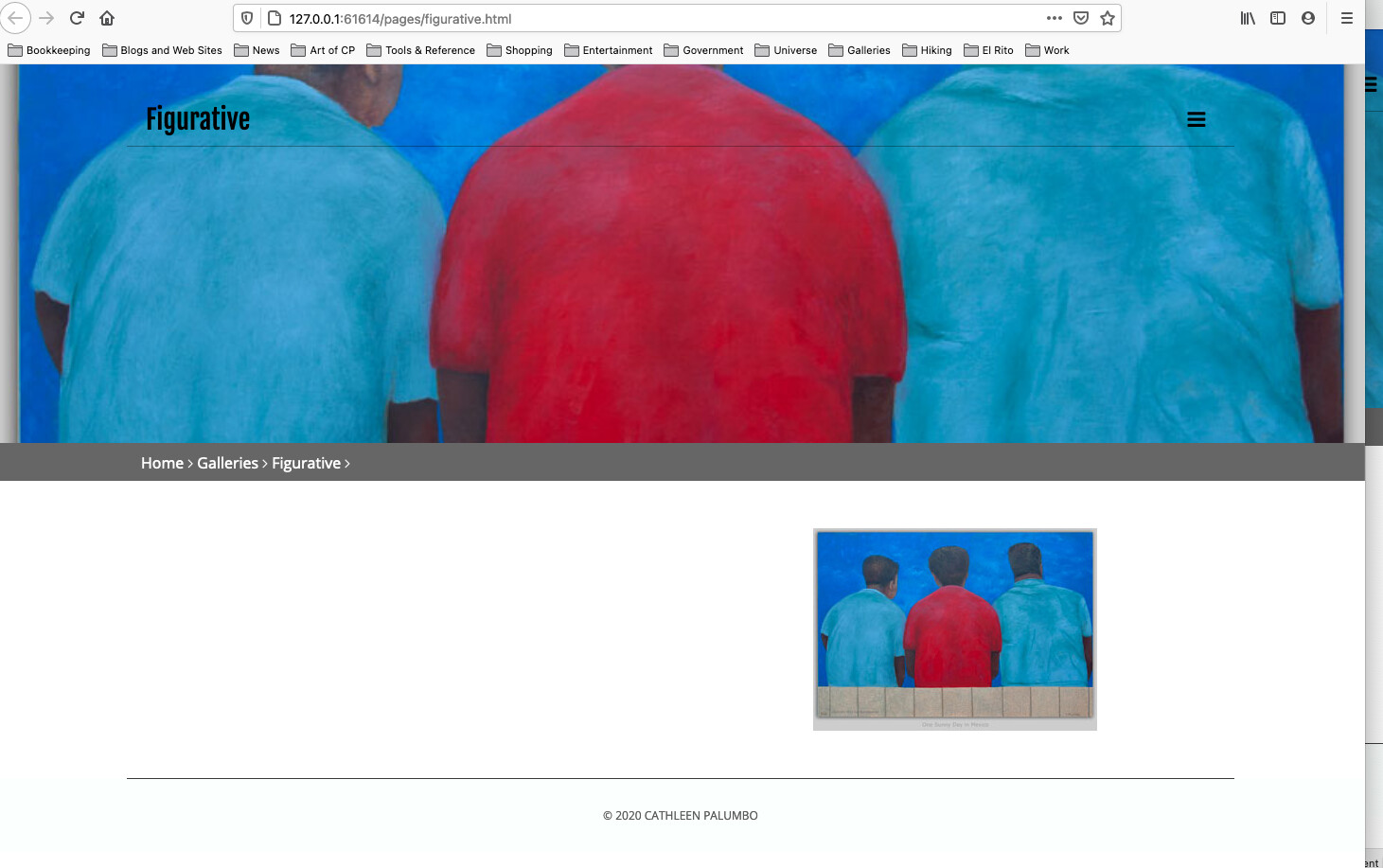Open Firefox application hamburger menu
Screen dimensions: 1383x868
(1347, 18)
